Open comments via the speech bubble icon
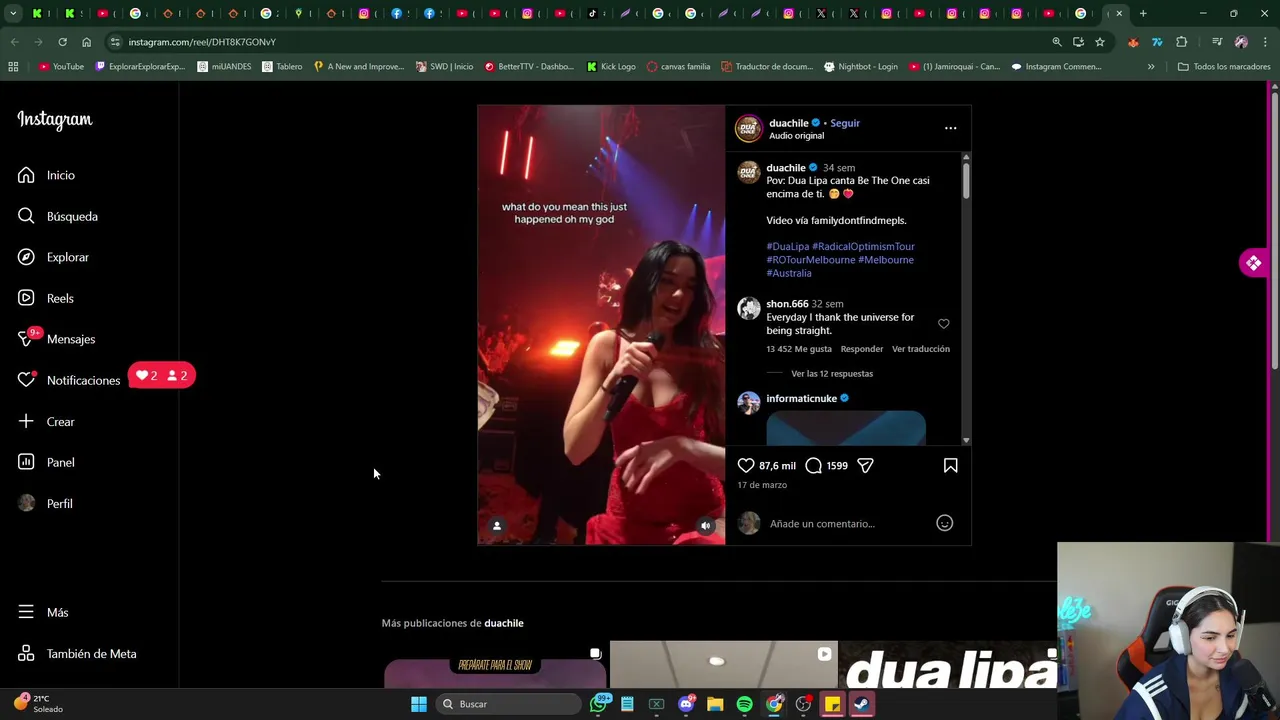The width and height of the screenshot is (1280, 720). (813, 465)
